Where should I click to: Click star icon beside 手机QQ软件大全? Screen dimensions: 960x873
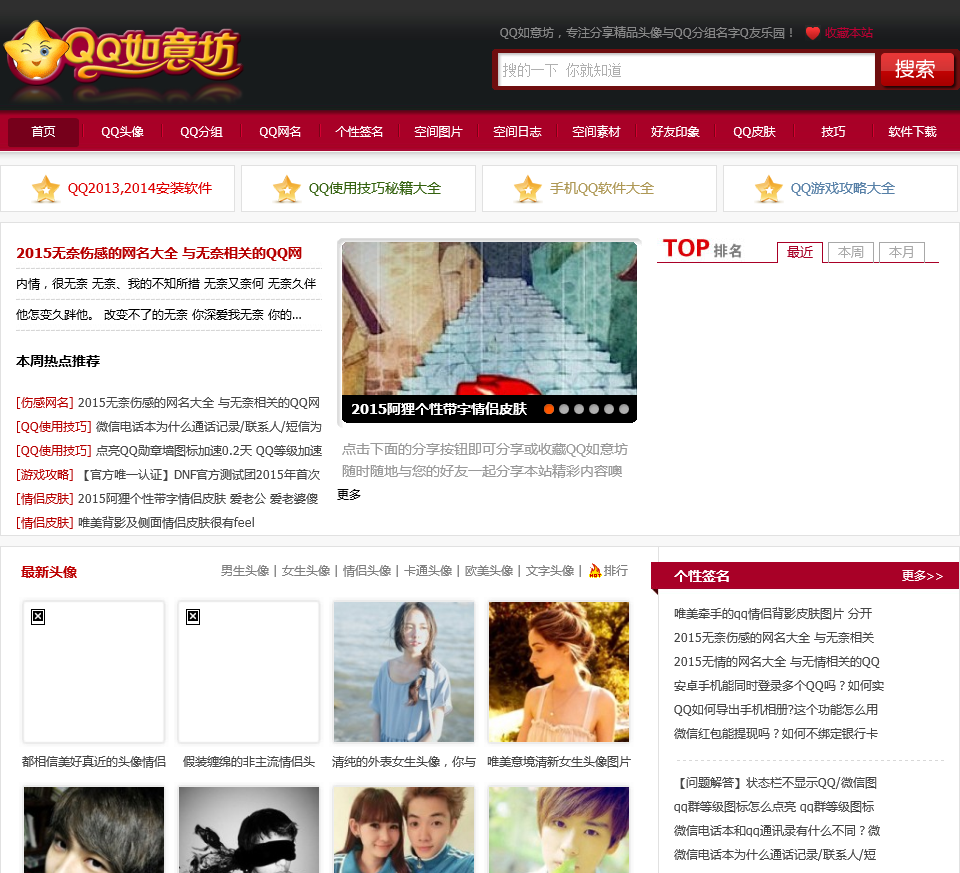pyautogui.click(x=528, y=189)
